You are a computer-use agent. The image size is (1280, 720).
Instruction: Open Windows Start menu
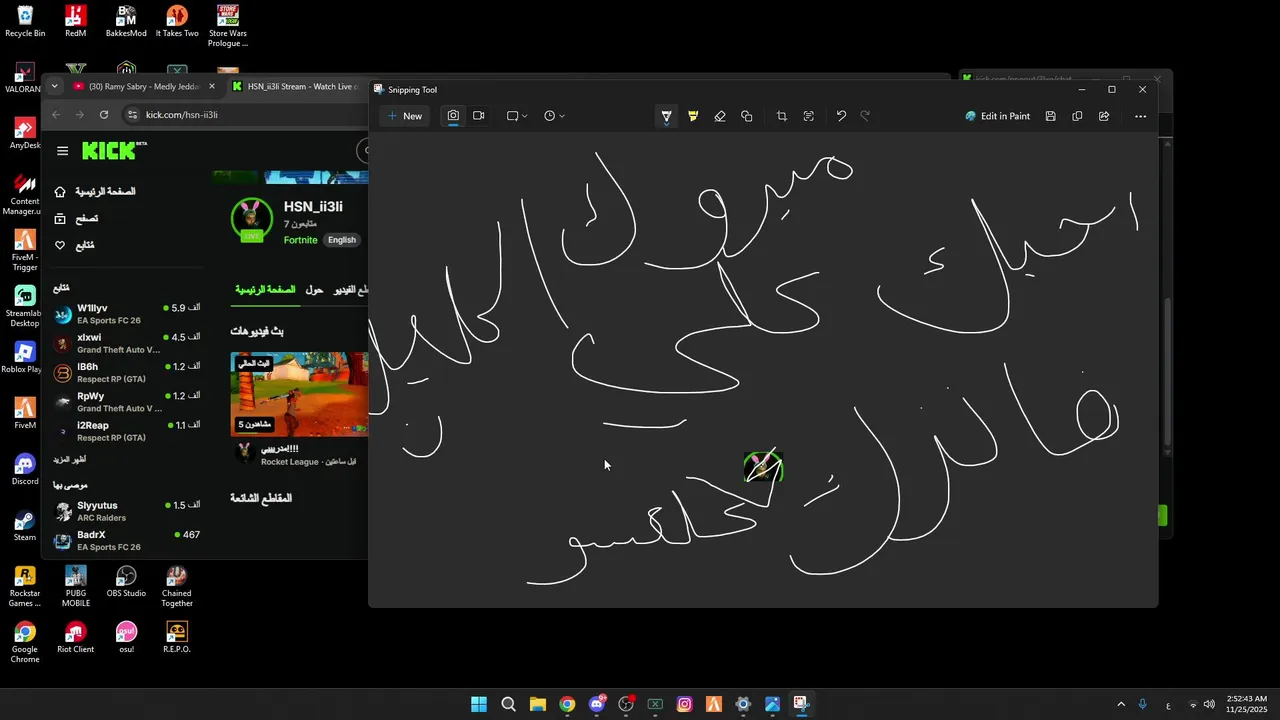pyautogui.click(x=479, y=704)
